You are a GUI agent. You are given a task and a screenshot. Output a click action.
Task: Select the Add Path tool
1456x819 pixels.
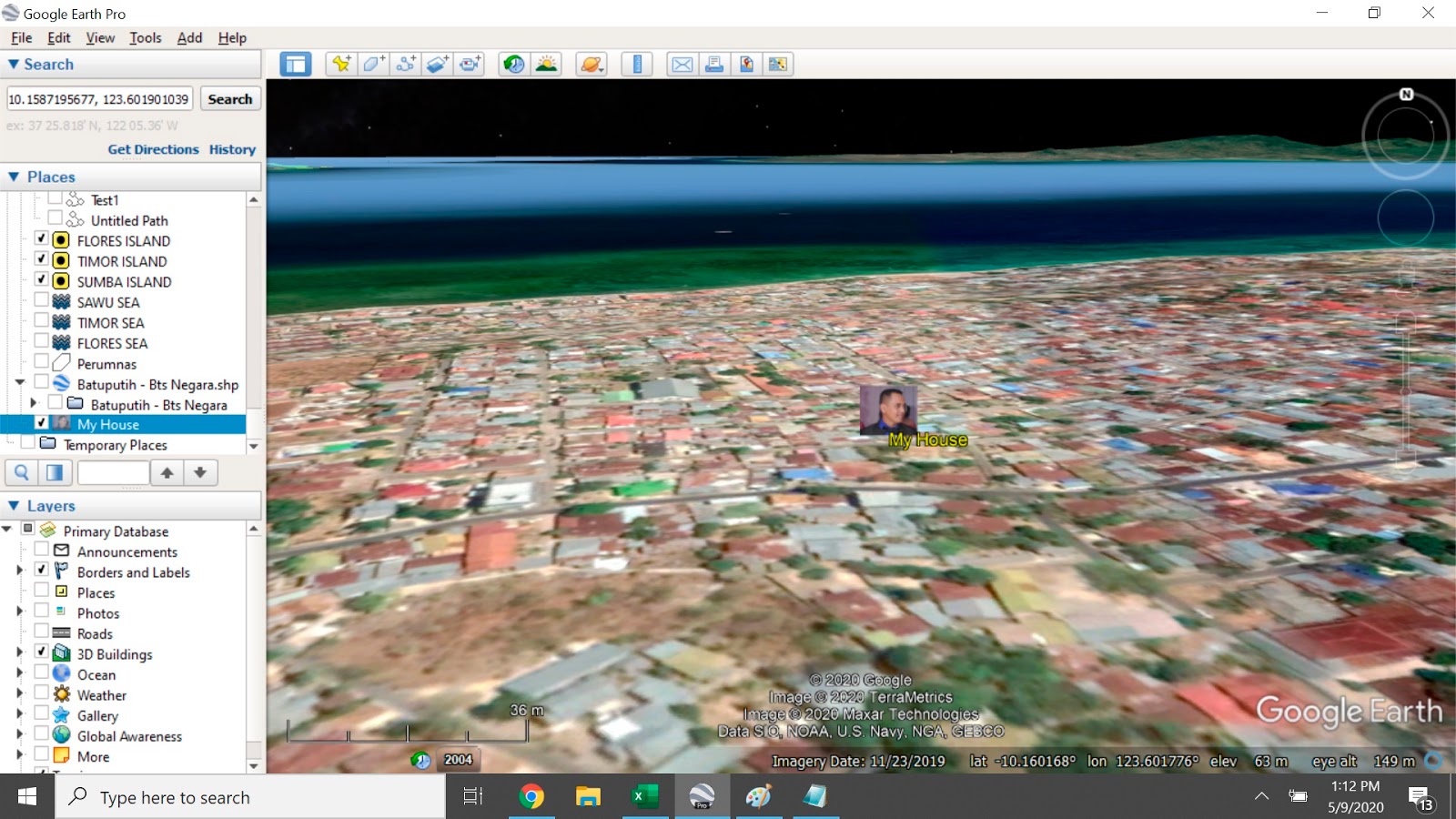(405, 64)
